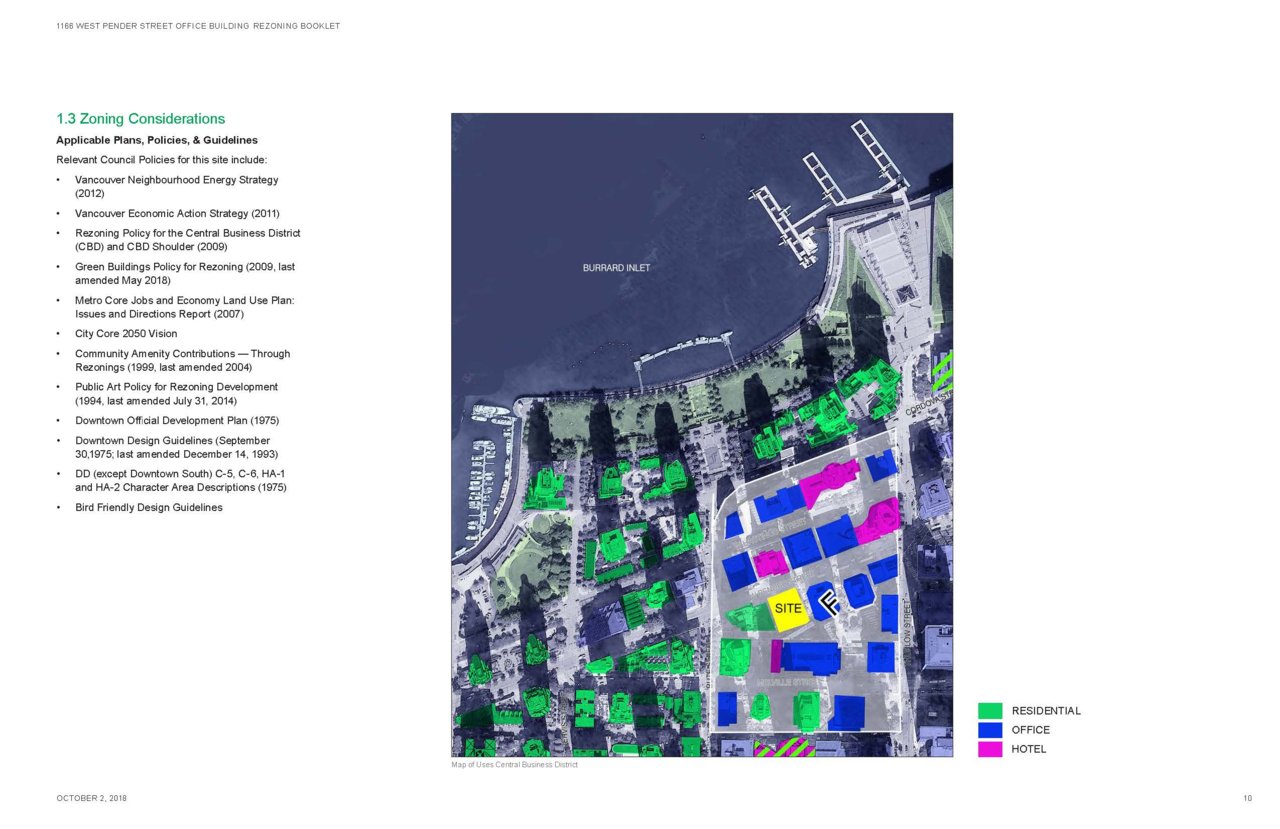Viewport: 1280px width, 829px height.
Task: Click 'Bird Friendly Design Guidelines' bullet
Action: (x=148, y=507)
